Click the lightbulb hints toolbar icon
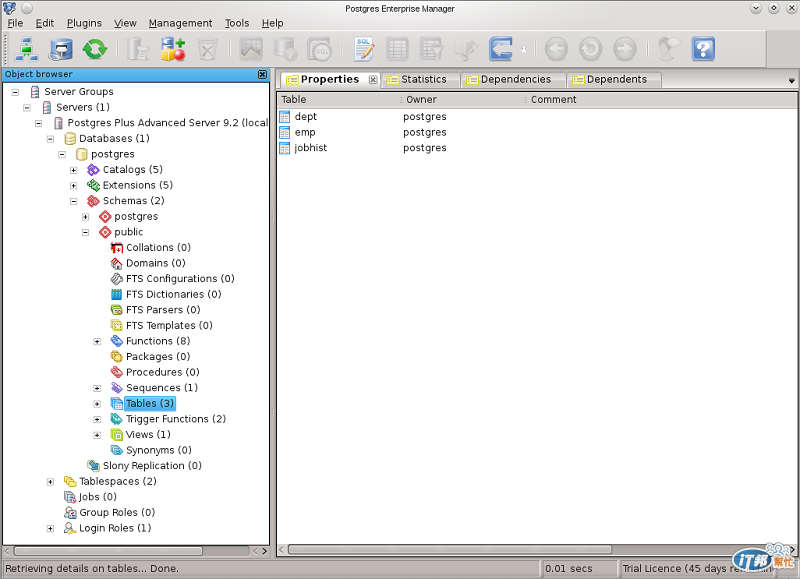The width and height of the screenshot is (800, 579). point(669,49)
